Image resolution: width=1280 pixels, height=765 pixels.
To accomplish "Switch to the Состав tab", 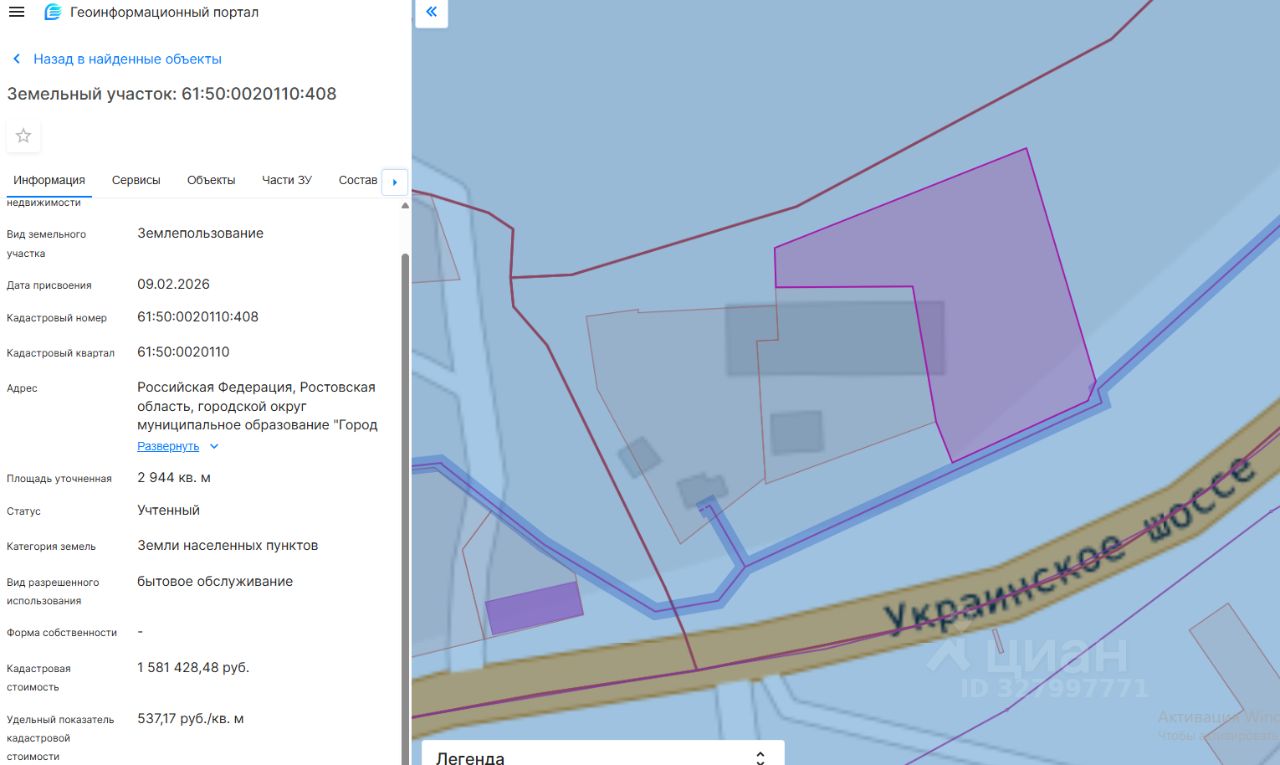I will pyautogui.click(x=358, y=180).
